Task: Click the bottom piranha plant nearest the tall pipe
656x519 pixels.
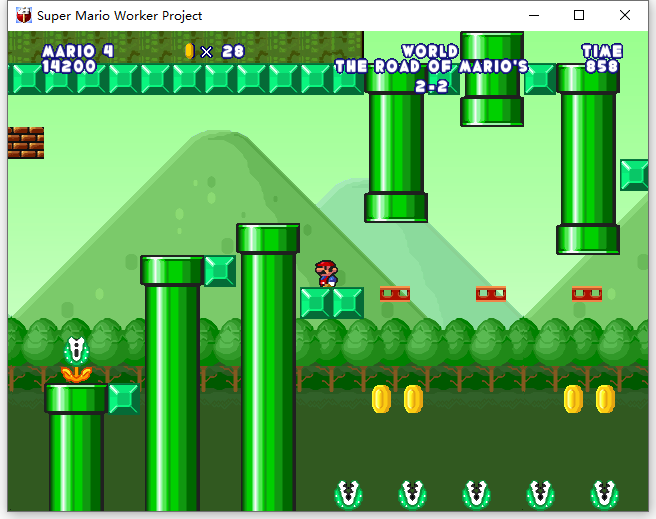Action: (348, 495)
